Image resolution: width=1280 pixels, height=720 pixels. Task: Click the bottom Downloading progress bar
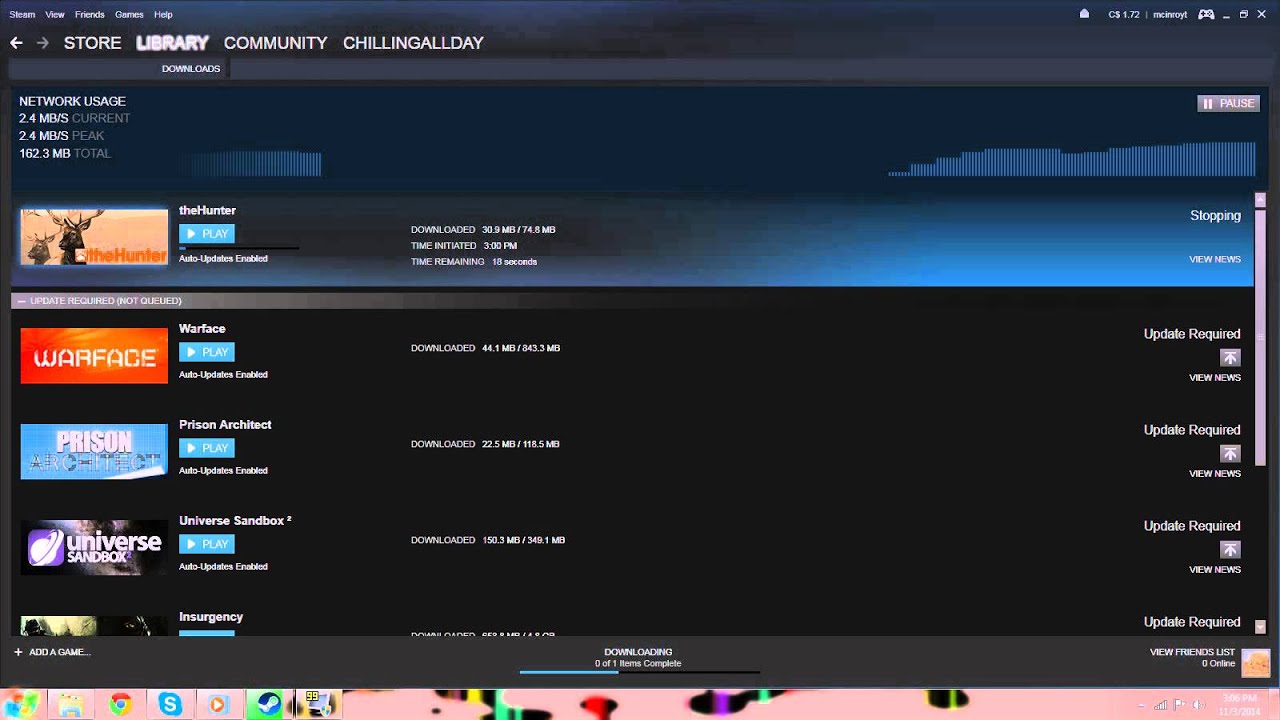[639, 672]
